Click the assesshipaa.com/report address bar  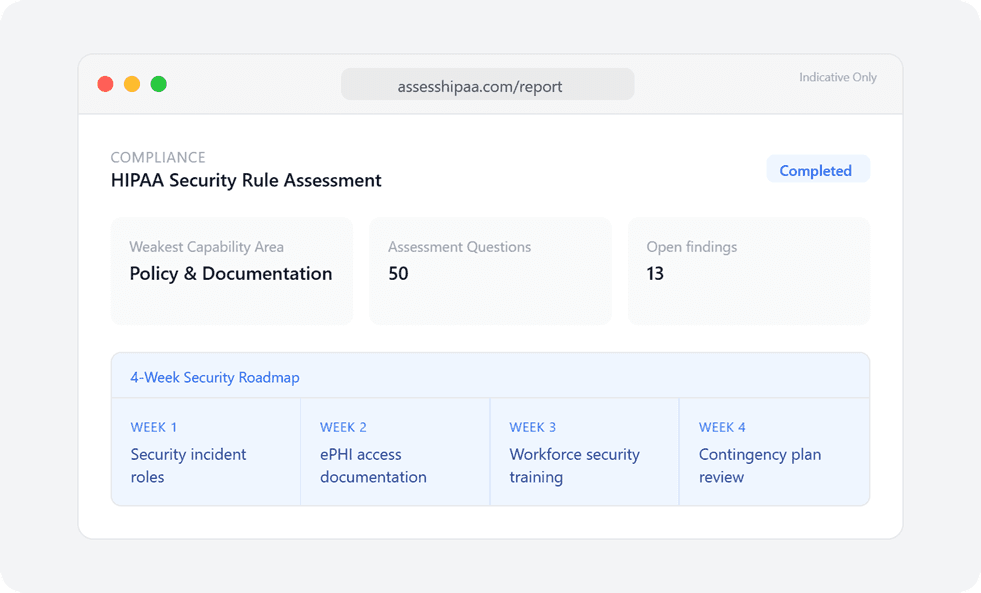coord(487,84)
